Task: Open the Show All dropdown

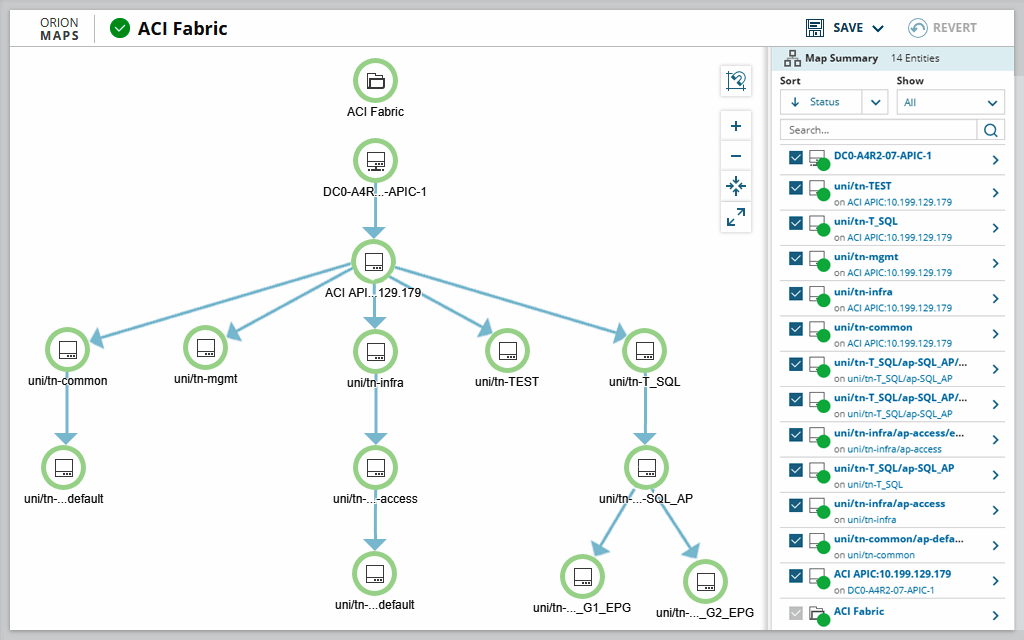Action: click(x=950, y=101)
